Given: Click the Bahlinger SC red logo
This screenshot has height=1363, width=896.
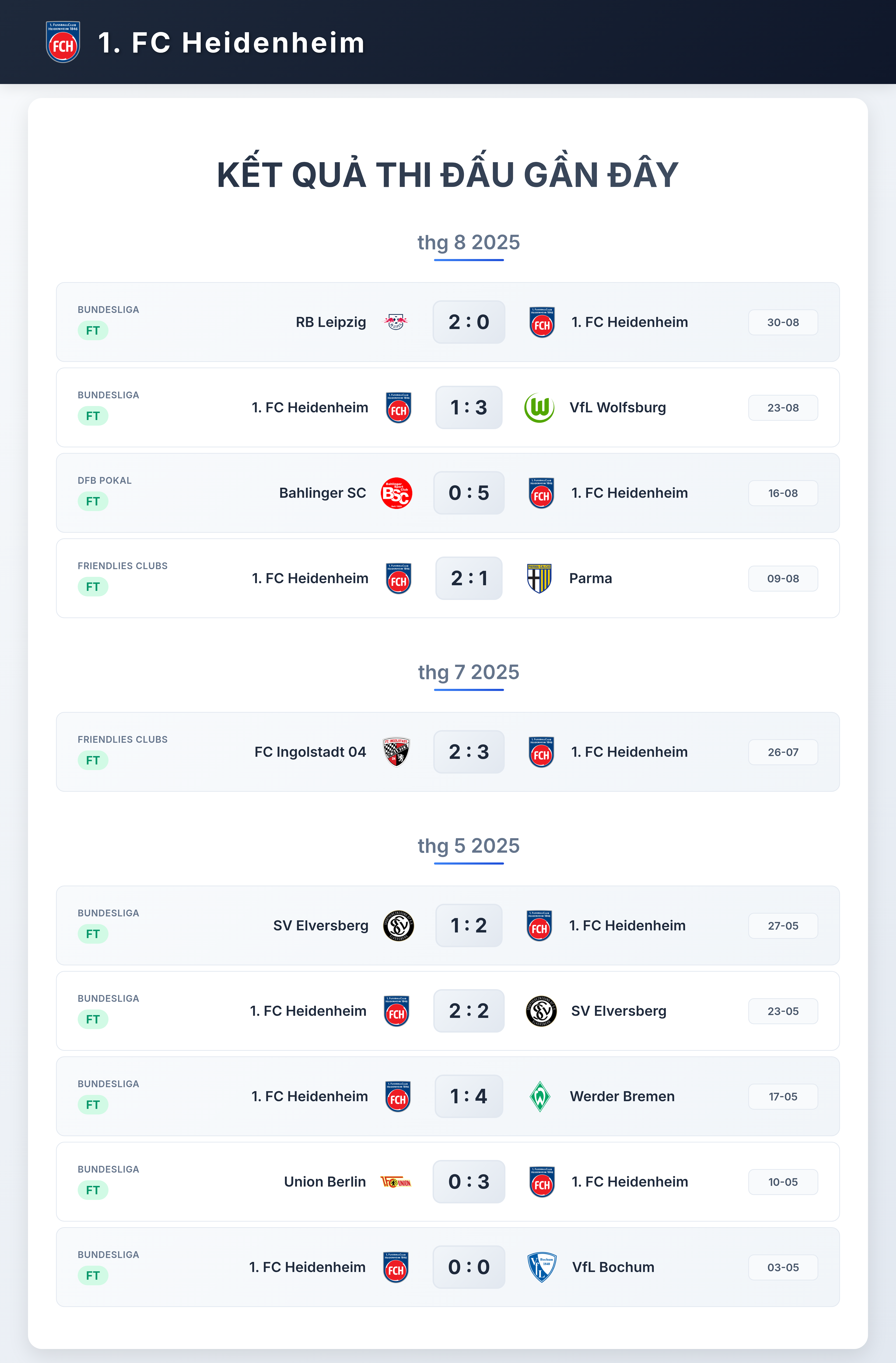Looking at the screenshot, I should click(396, 493).
